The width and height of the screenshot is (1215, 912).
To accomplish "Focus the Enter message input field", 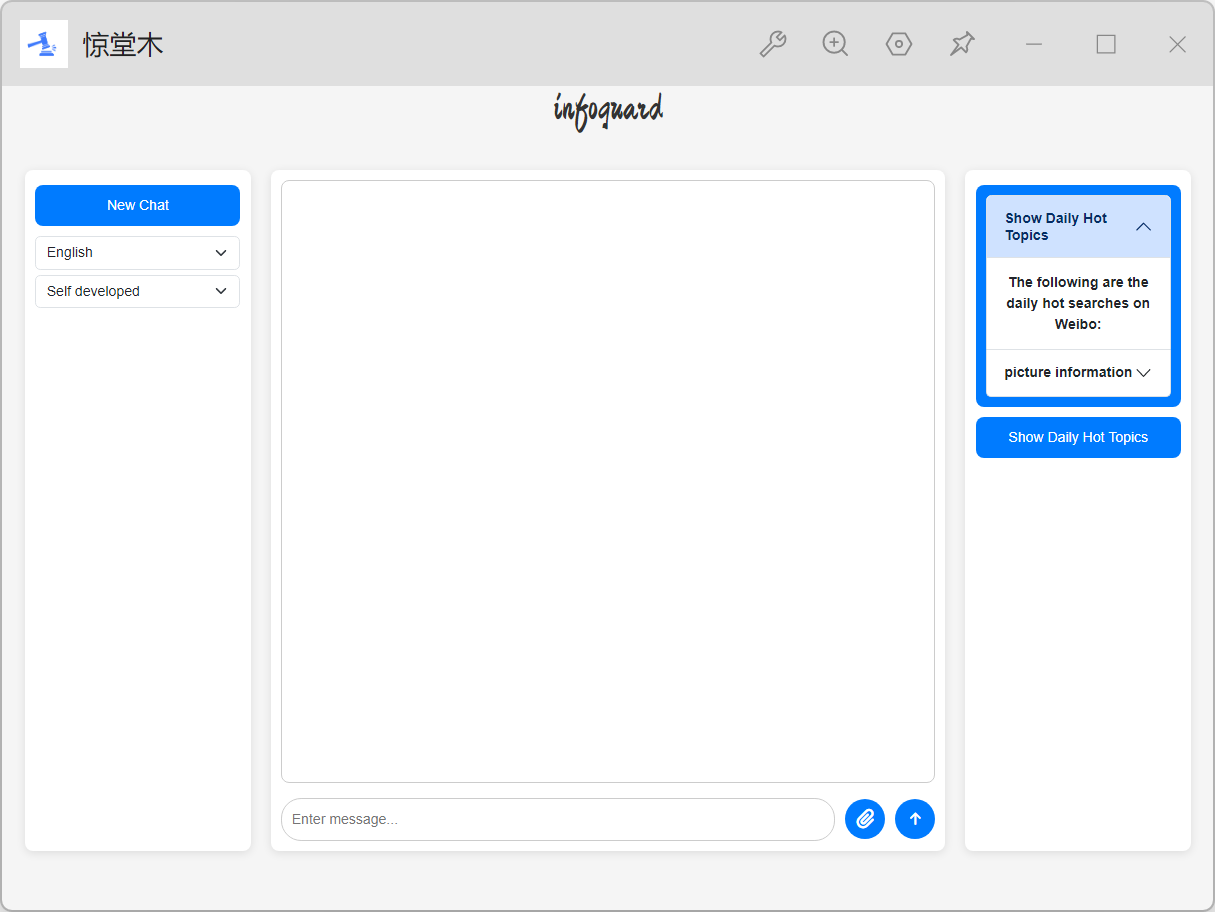I will pos(558,819).
